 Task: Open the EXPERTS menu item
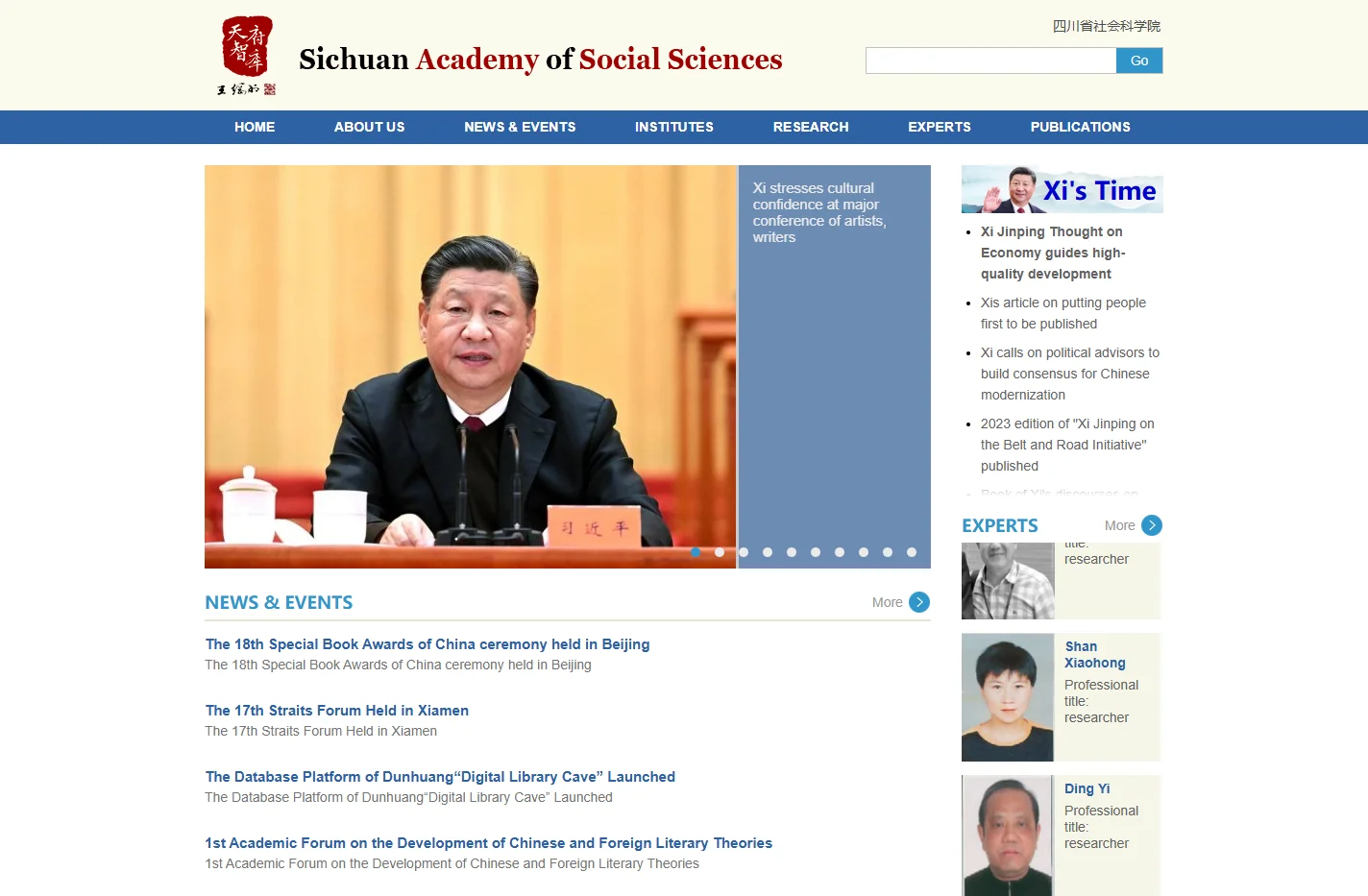940,127
